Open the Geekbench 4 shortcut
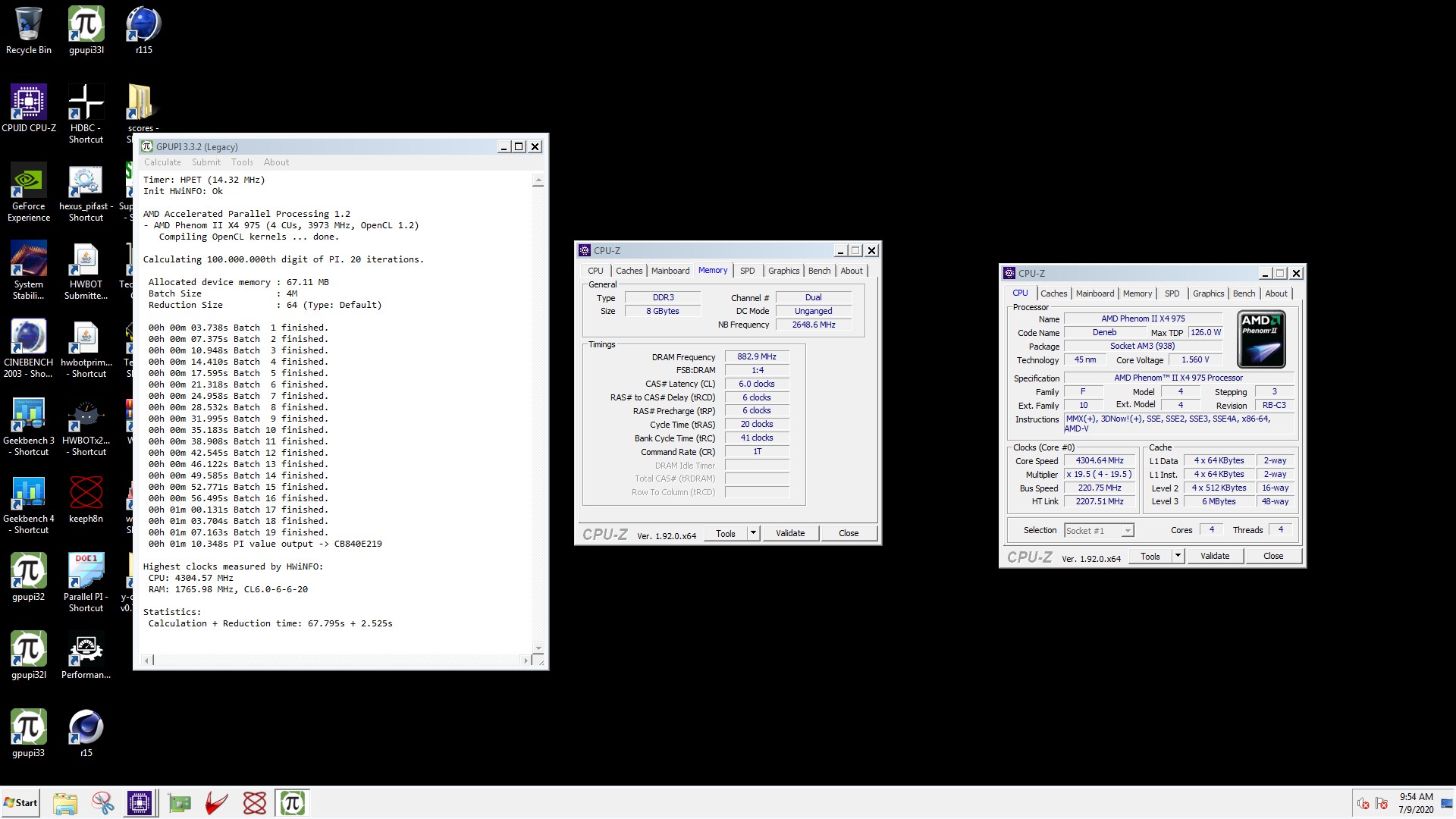 coord(29,504)
